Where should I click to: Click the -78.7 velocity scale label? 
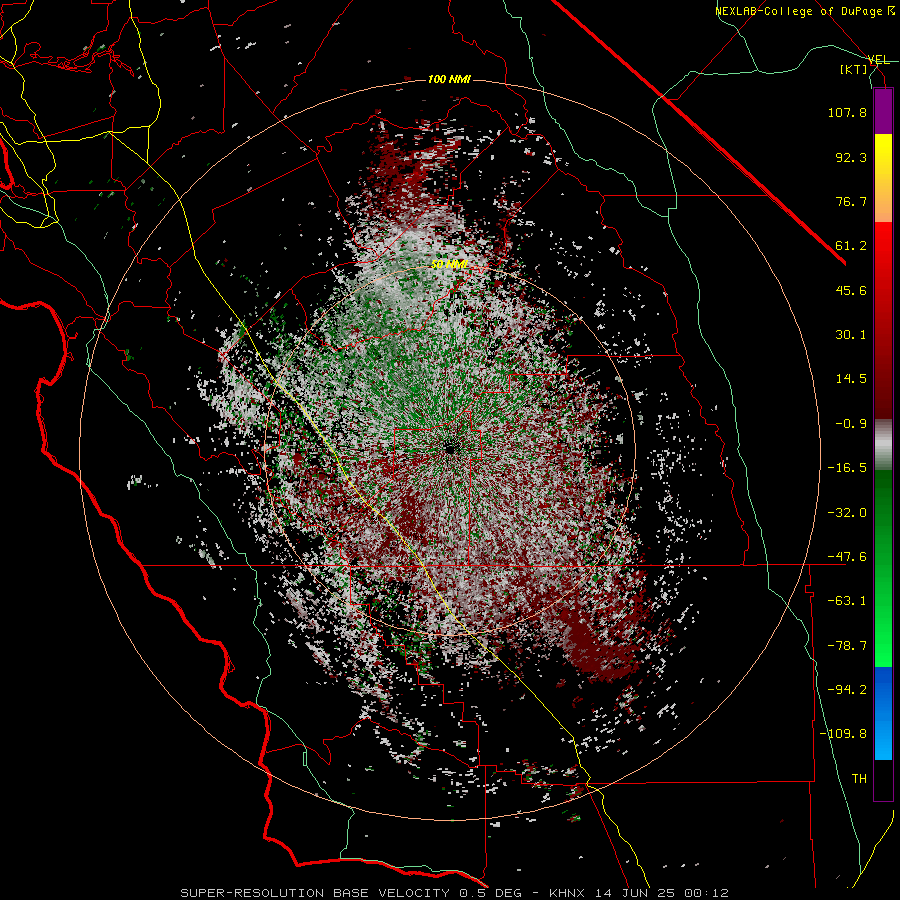coord(847,646)
